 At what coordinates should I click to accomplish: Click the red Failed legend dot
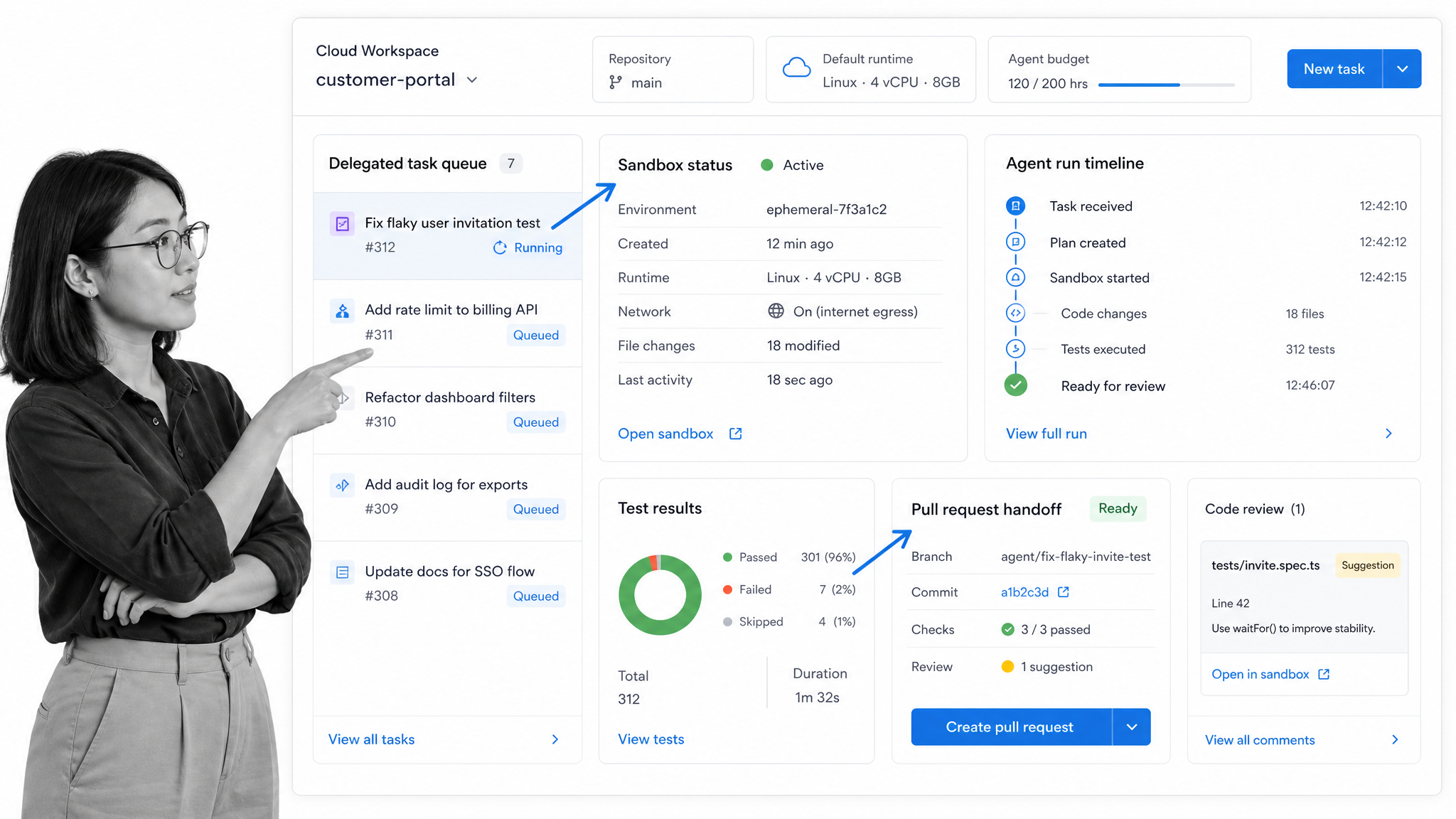(x=727, y=589)
